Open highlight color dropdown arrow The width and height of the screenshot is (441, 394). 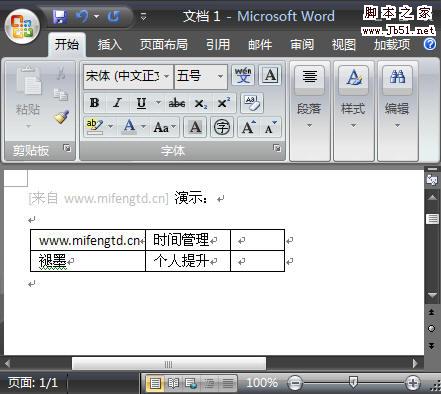tap(110, 127)
